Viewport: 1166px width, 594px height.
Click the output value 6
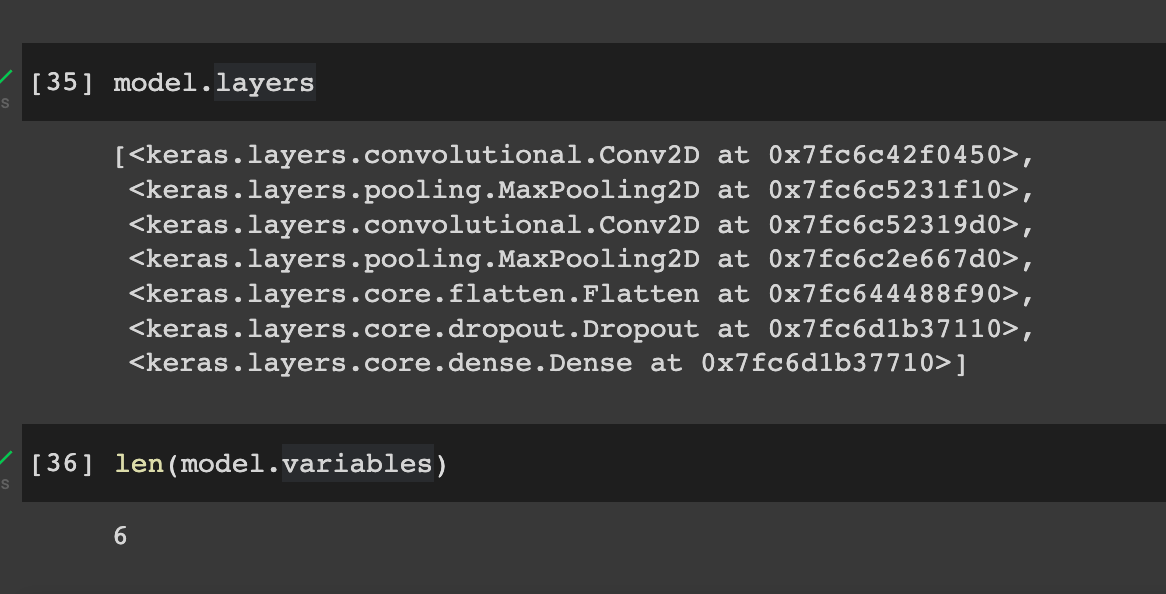click(120, 535)
